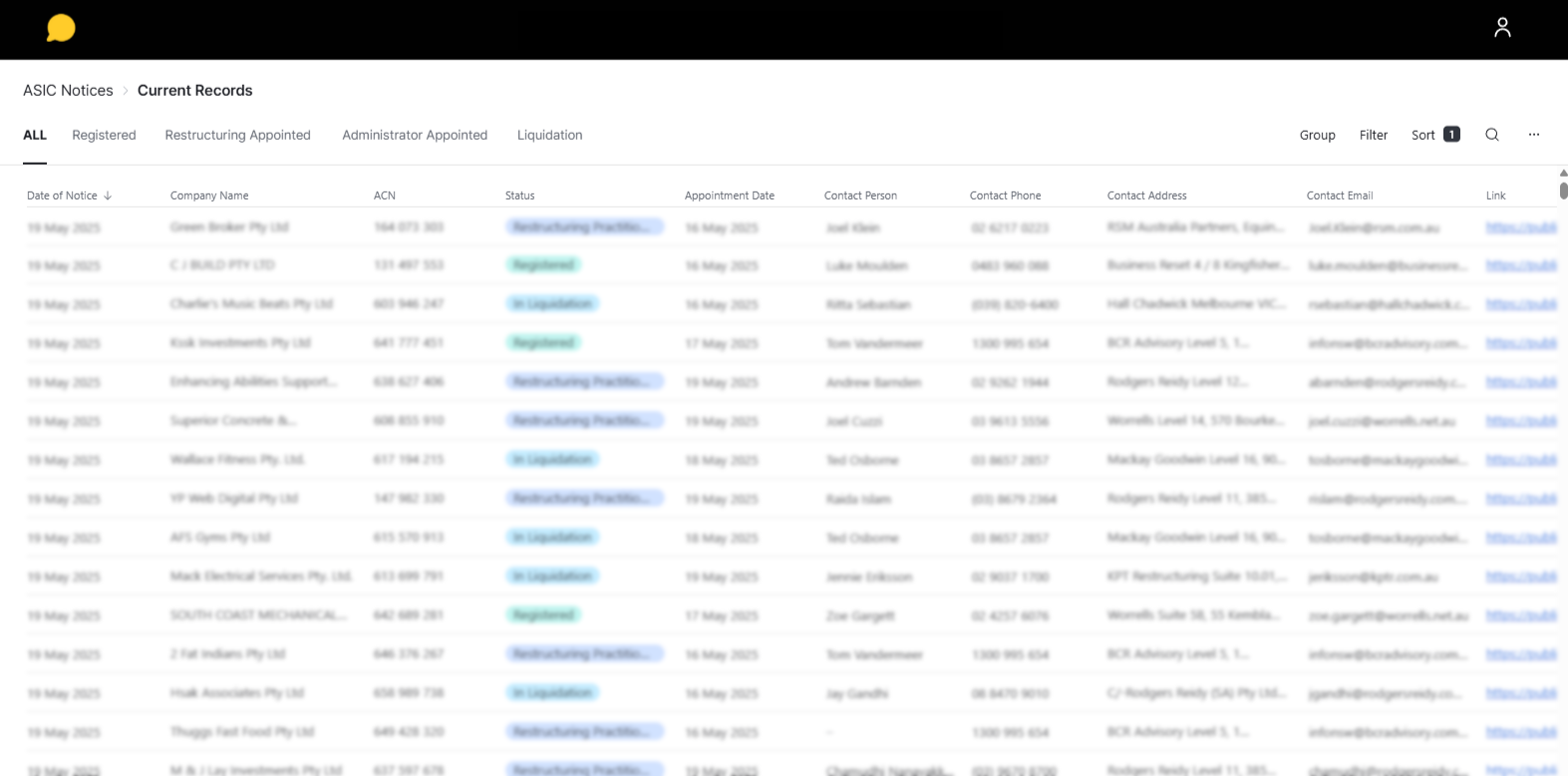Click the ACN column header
Image resolution: width=1568 pixels, height=776 pixels.
(385, 195)
